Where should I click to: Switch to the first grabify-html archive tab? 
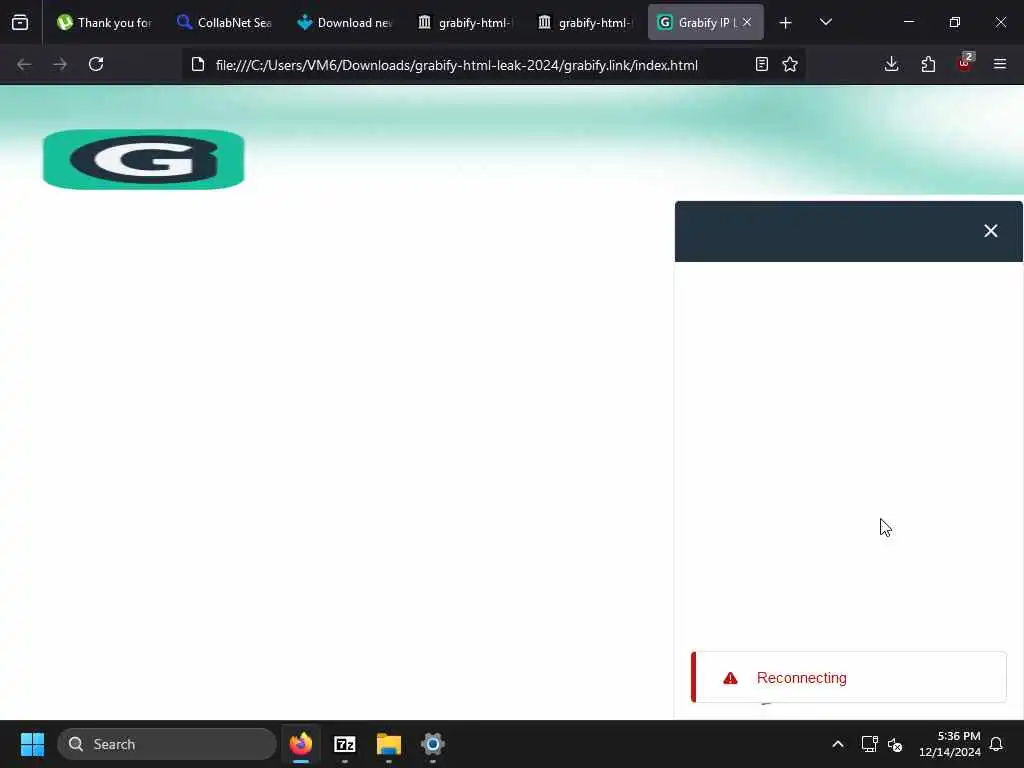pyautogui.click(x=465, y=23)
